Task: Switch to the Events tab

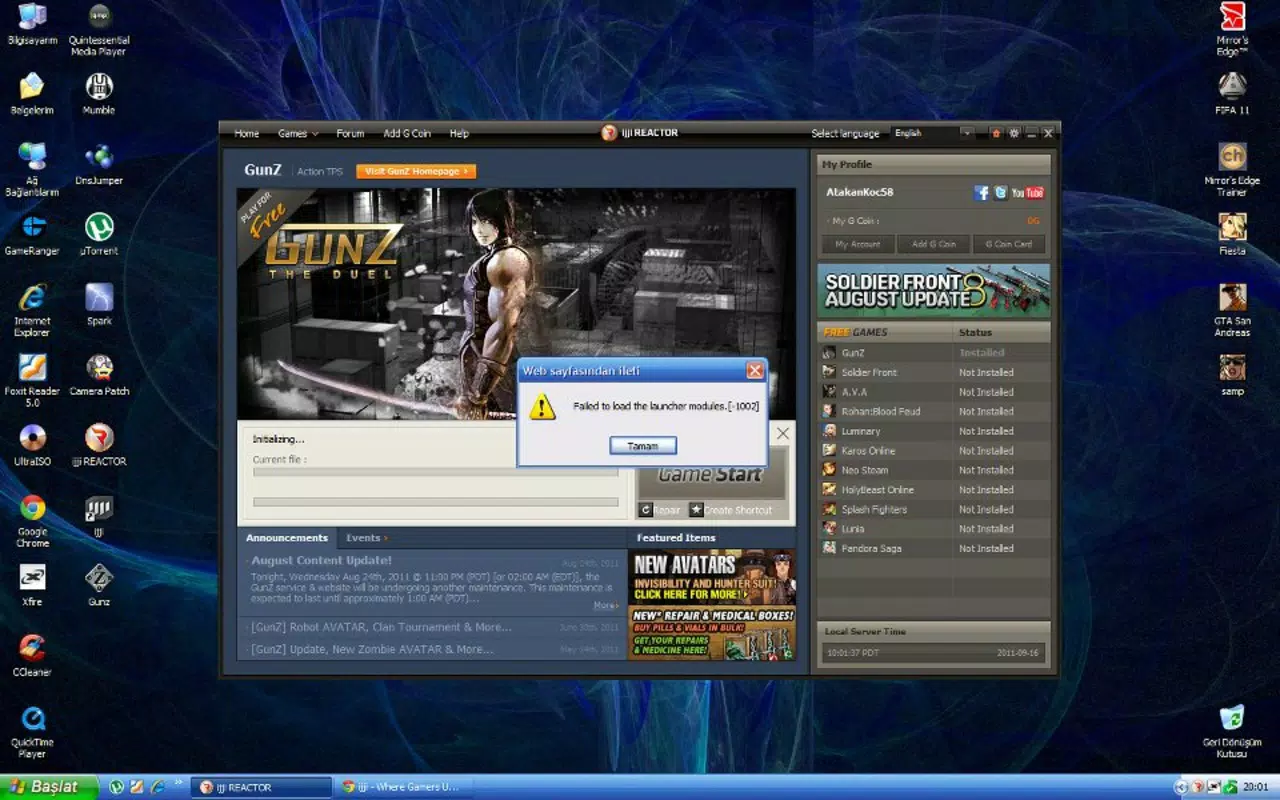Action: pos(366,538)
